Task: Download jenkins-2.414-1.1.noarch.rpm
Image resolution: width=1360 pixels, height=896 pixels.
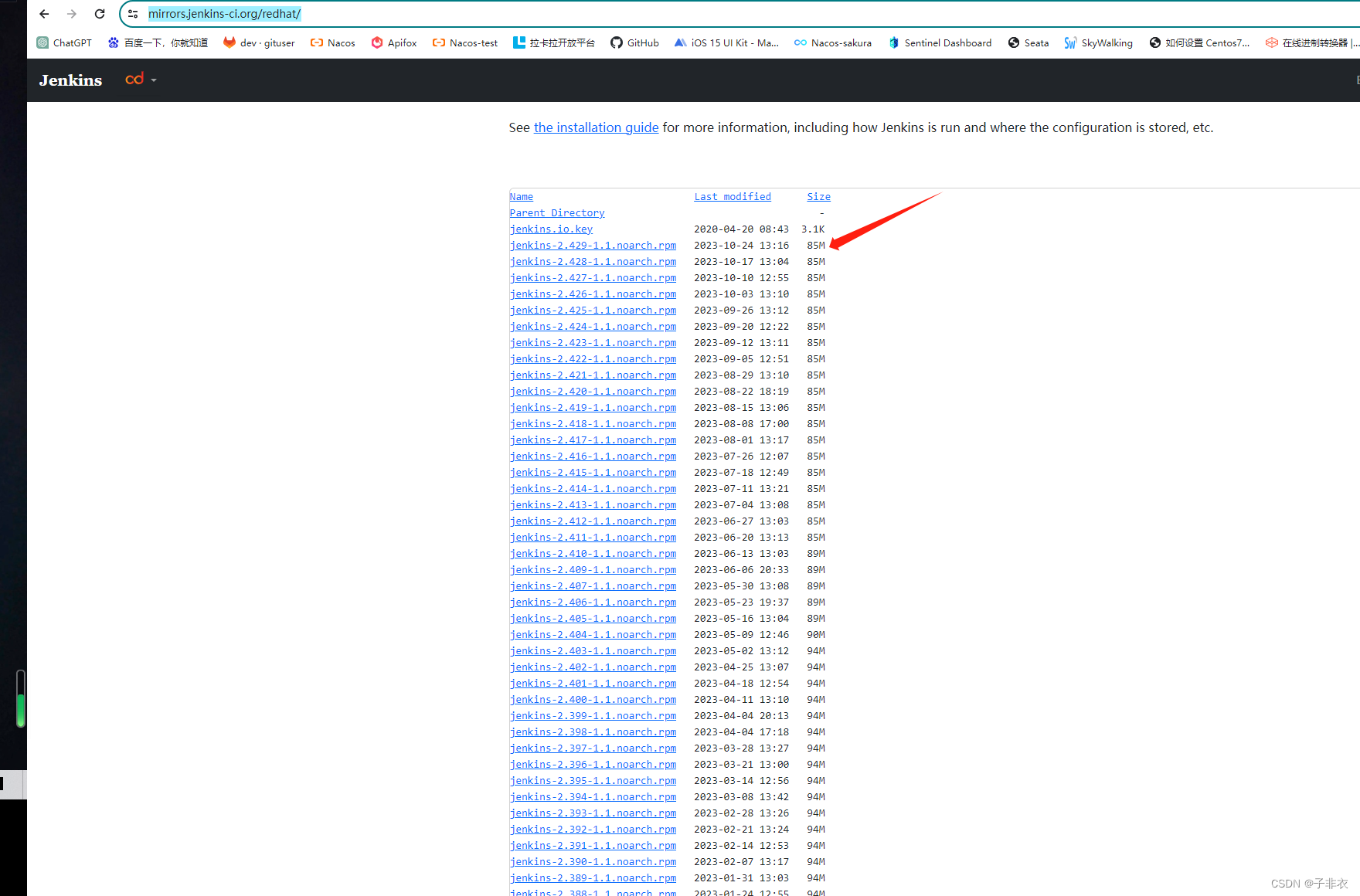Action: click(593, 489)
